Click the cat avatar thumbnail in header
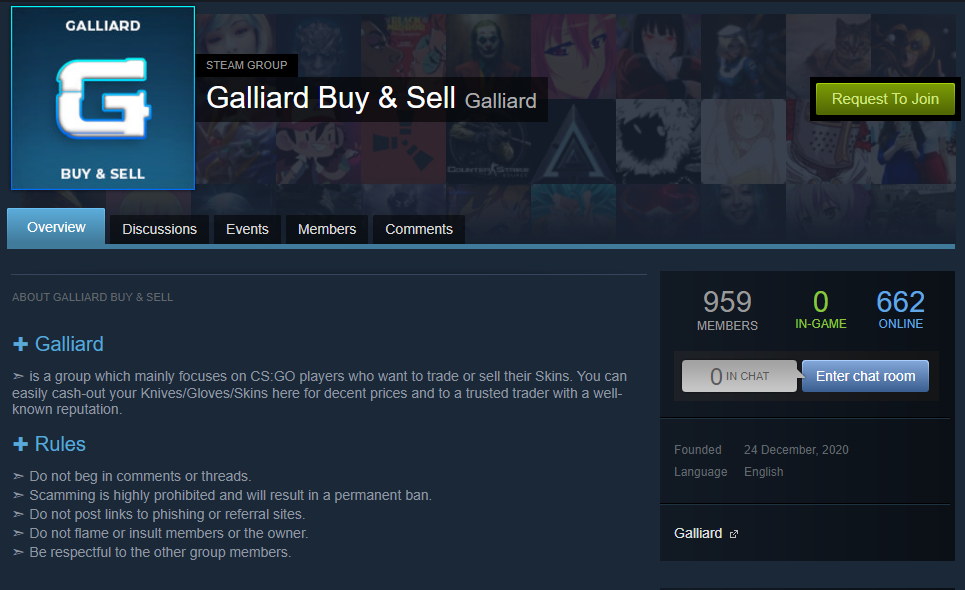Image resolution: width=965 pixels, height=590 pixels. (x=828, y=57)
